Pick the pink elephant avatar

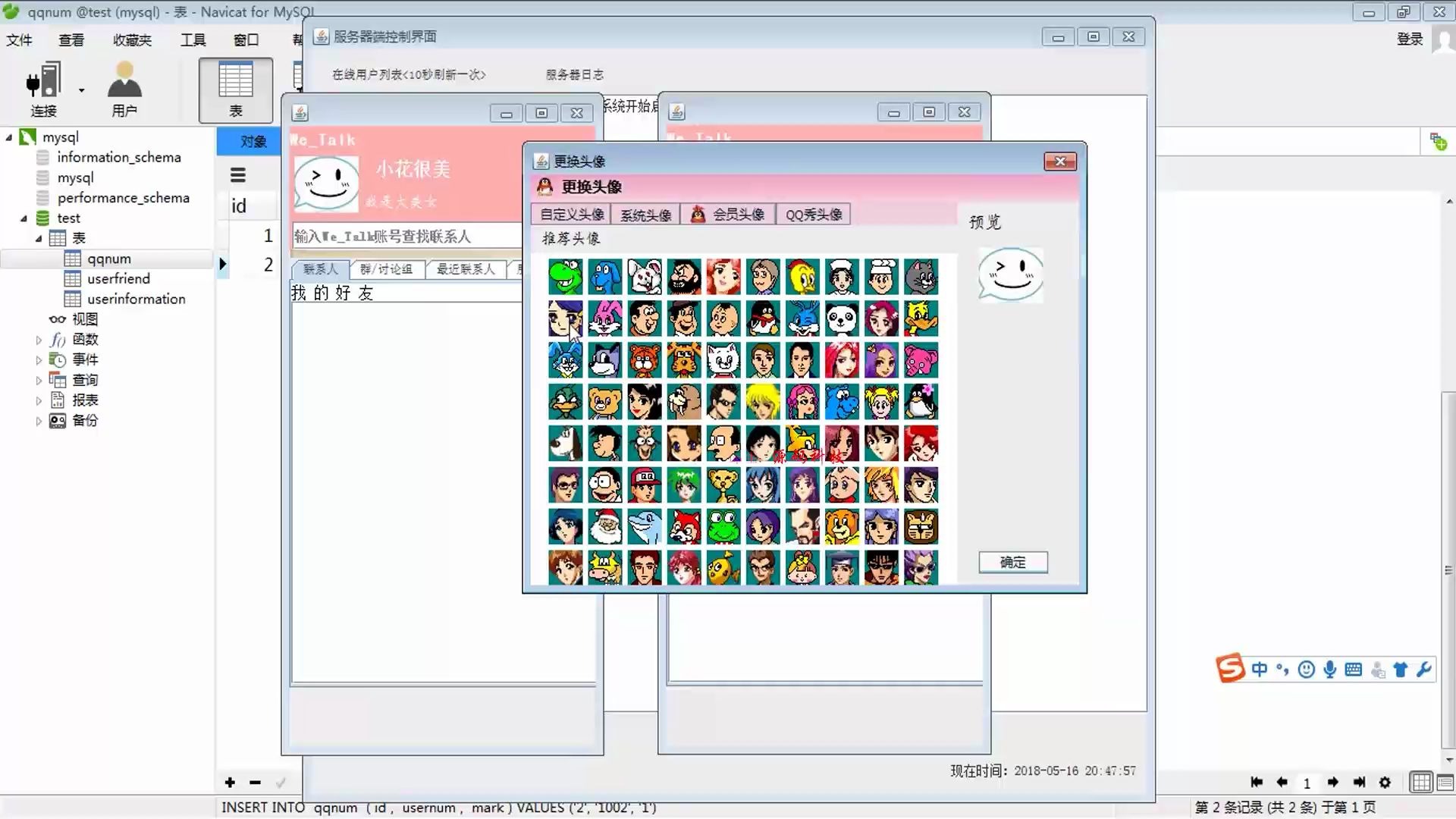[921, 360]
